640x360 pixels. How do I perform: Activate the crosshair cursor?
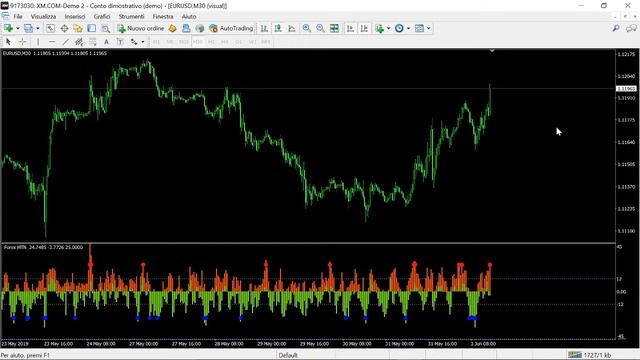tap(22, 42)
